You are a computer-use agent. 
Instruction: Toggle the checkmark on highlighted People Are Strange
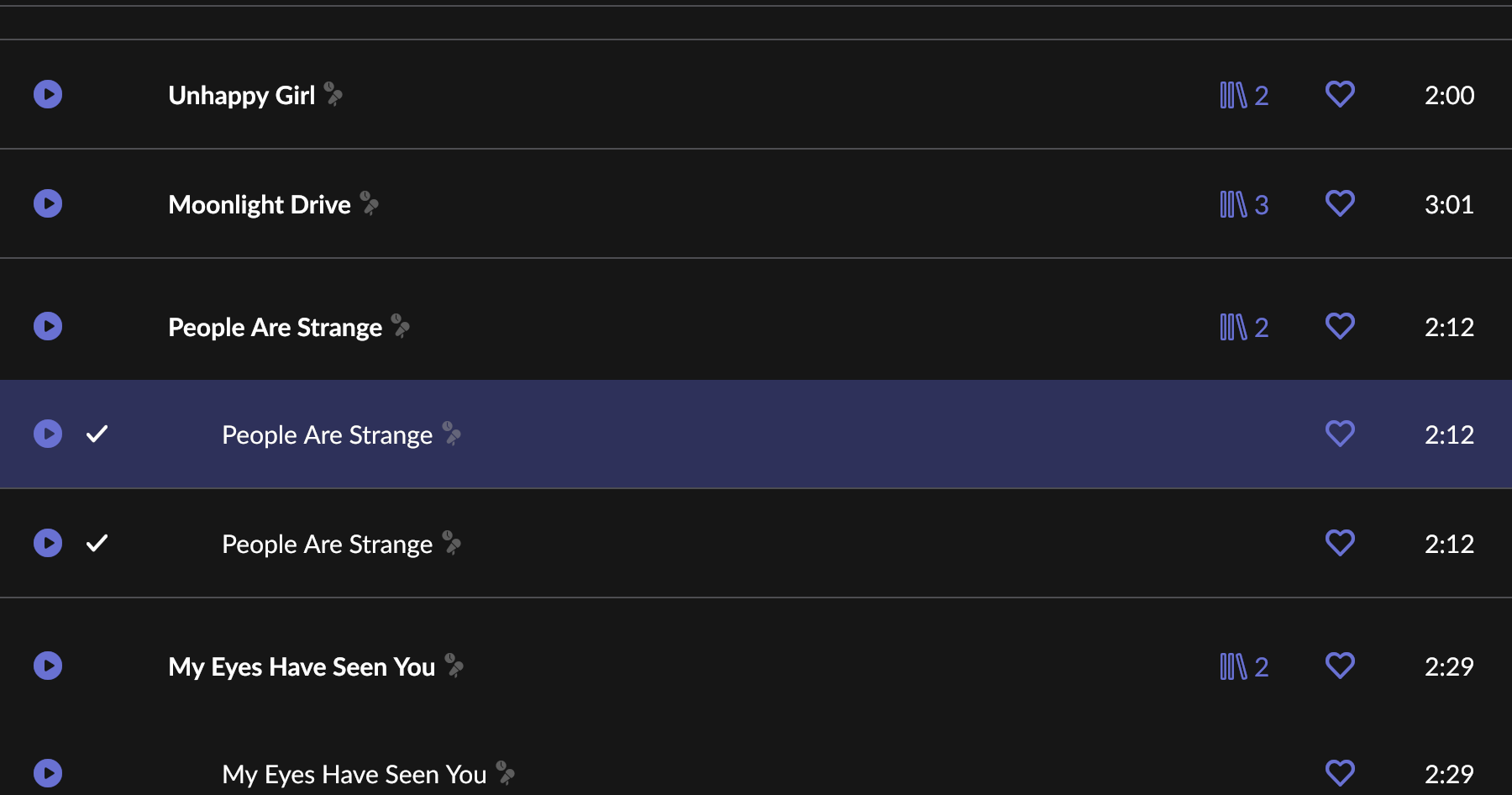(x=97, y=434)
